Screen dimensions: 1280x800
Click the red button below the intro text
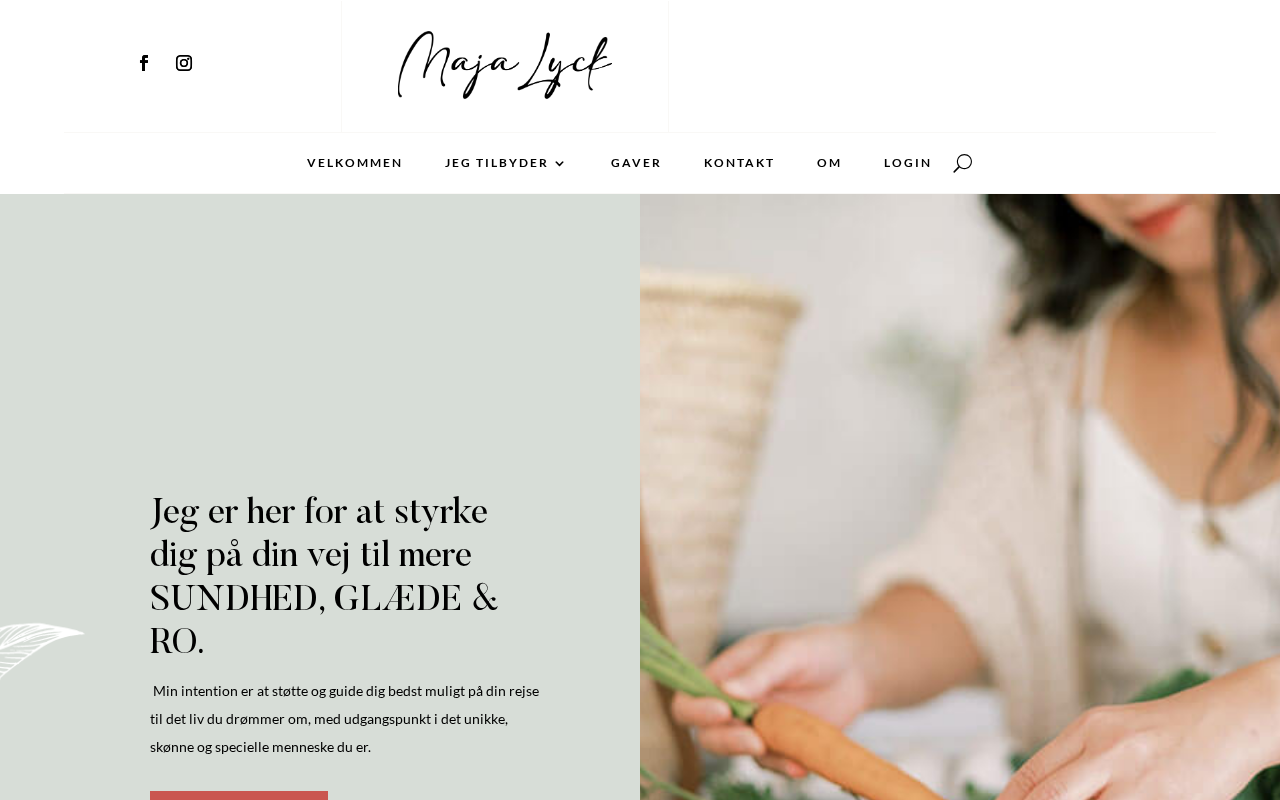point(239,795)
